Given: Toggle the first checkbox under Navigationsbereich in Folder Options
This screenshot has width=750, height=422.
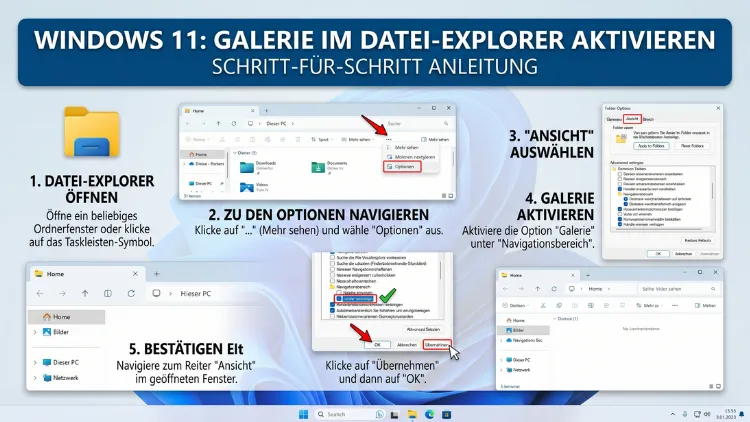Looking at the screenshot, I should pyautogui.click(x=626, y=199).
